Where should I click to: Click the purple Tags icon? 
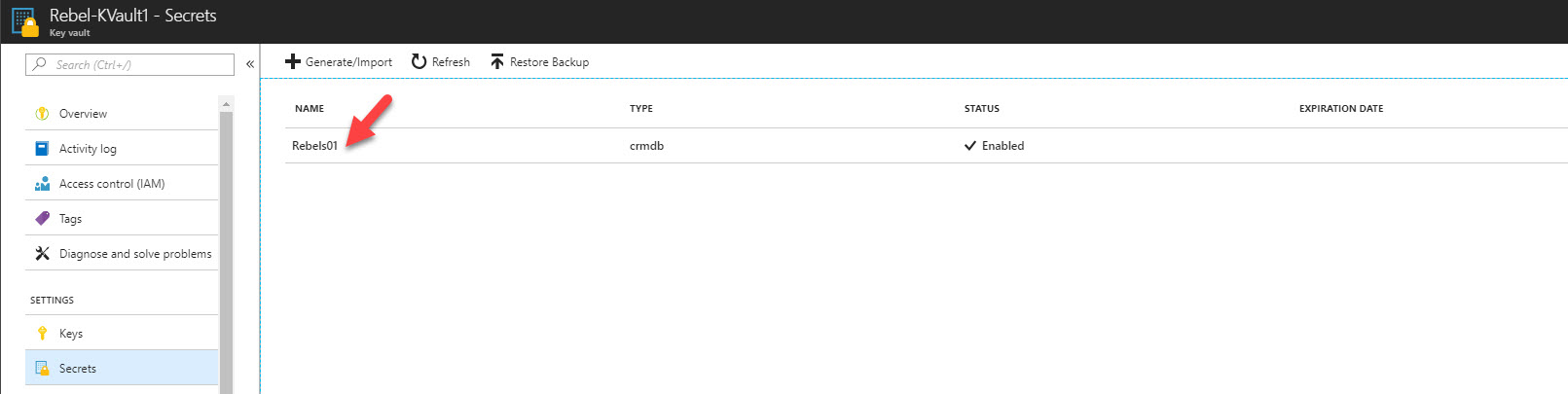pos(42,219)
